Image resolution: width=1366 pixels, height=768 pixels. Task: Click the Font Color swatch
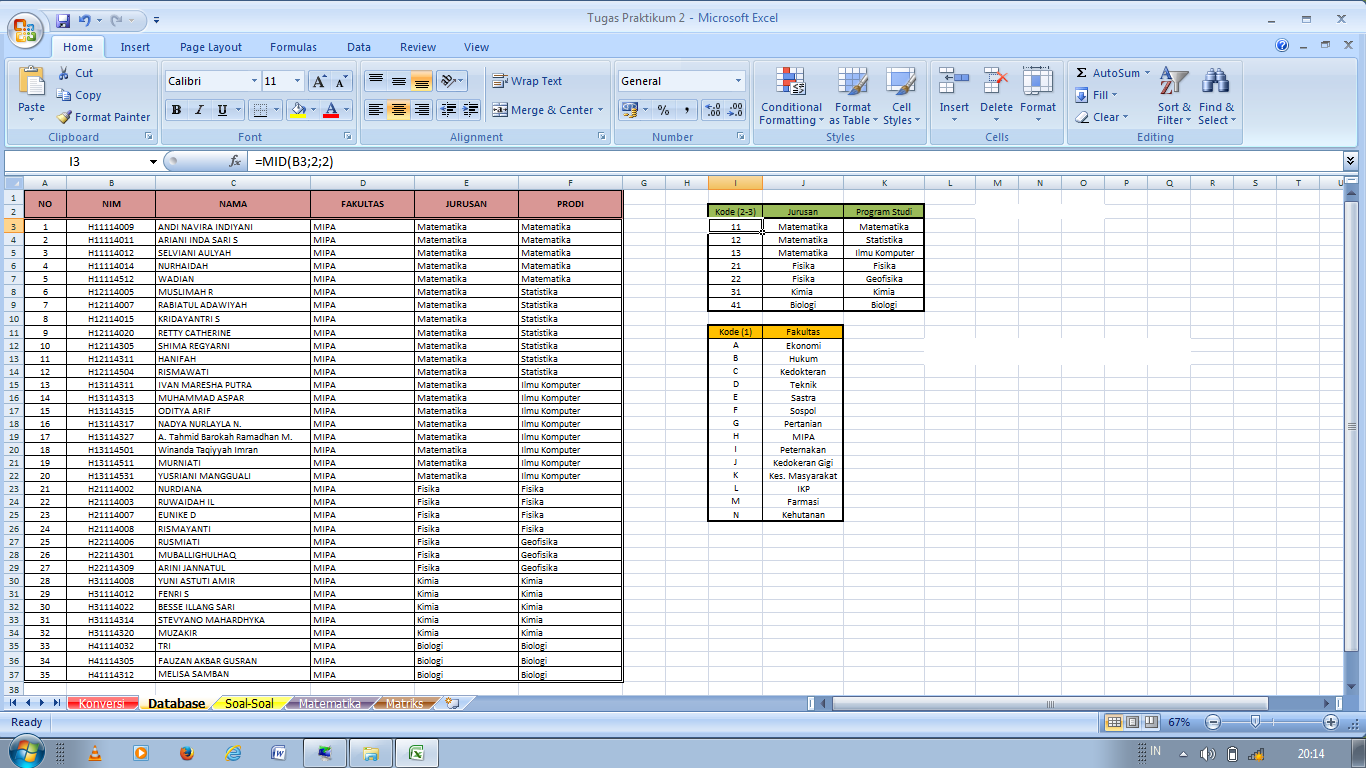tap(330, 110)
